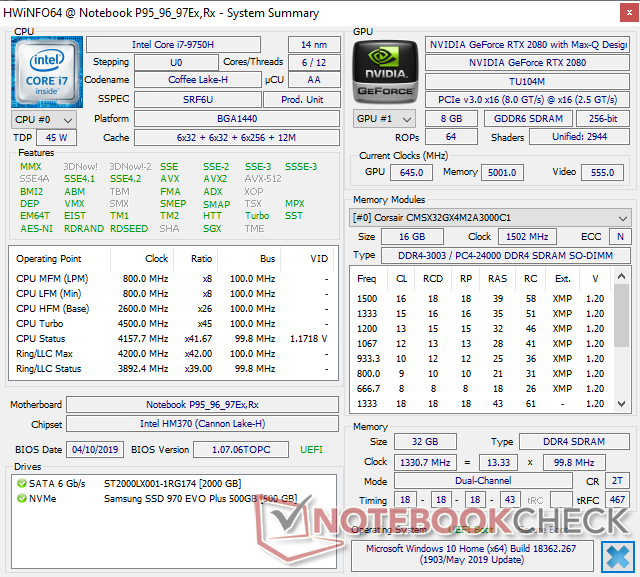This screenshot has height=577, width=640.
Task: Close summary with blue X button
Action: tap(618, 557)
